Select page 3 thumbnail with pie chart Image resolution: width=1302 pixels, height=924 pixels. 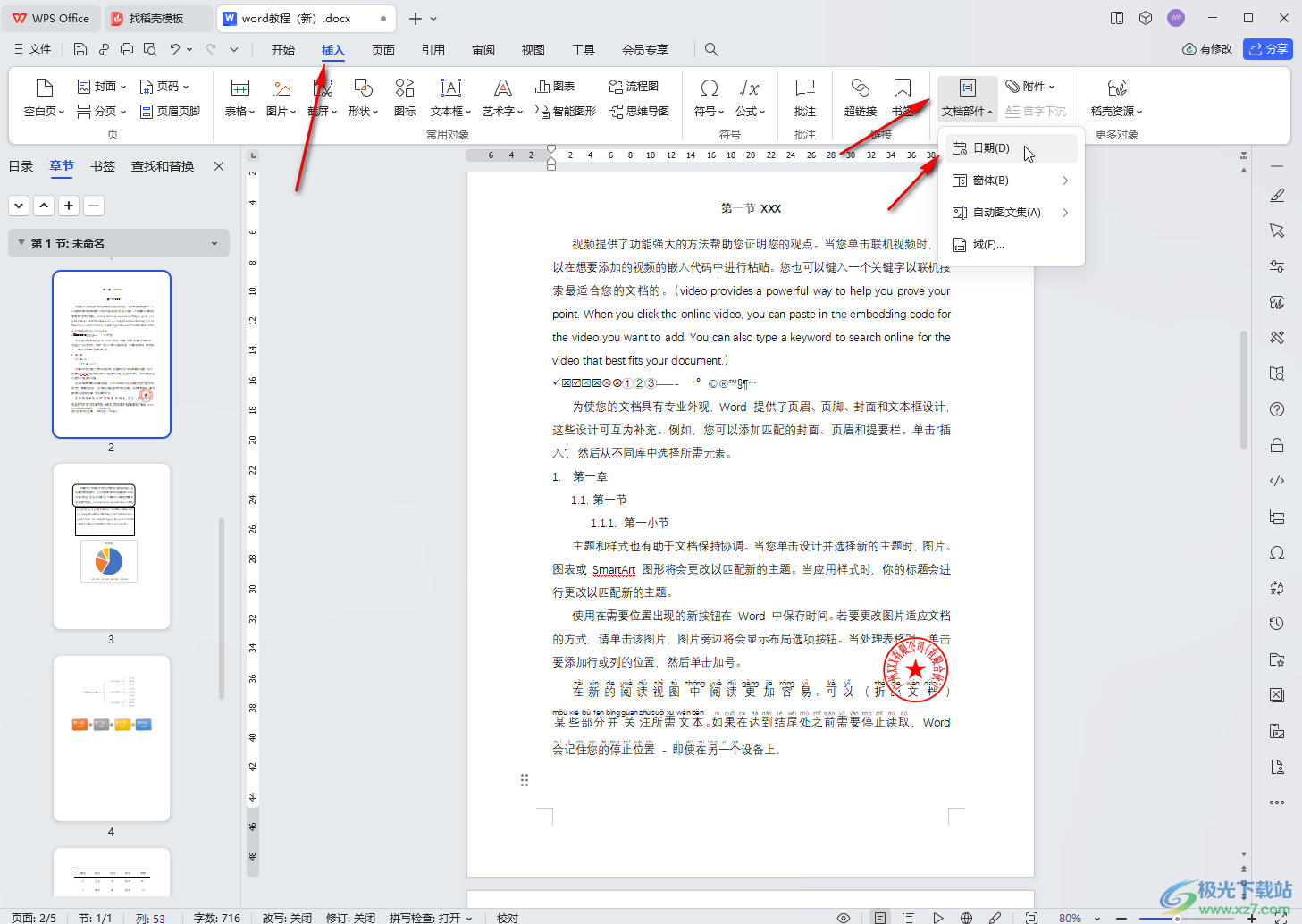click(x=112, y=546)
